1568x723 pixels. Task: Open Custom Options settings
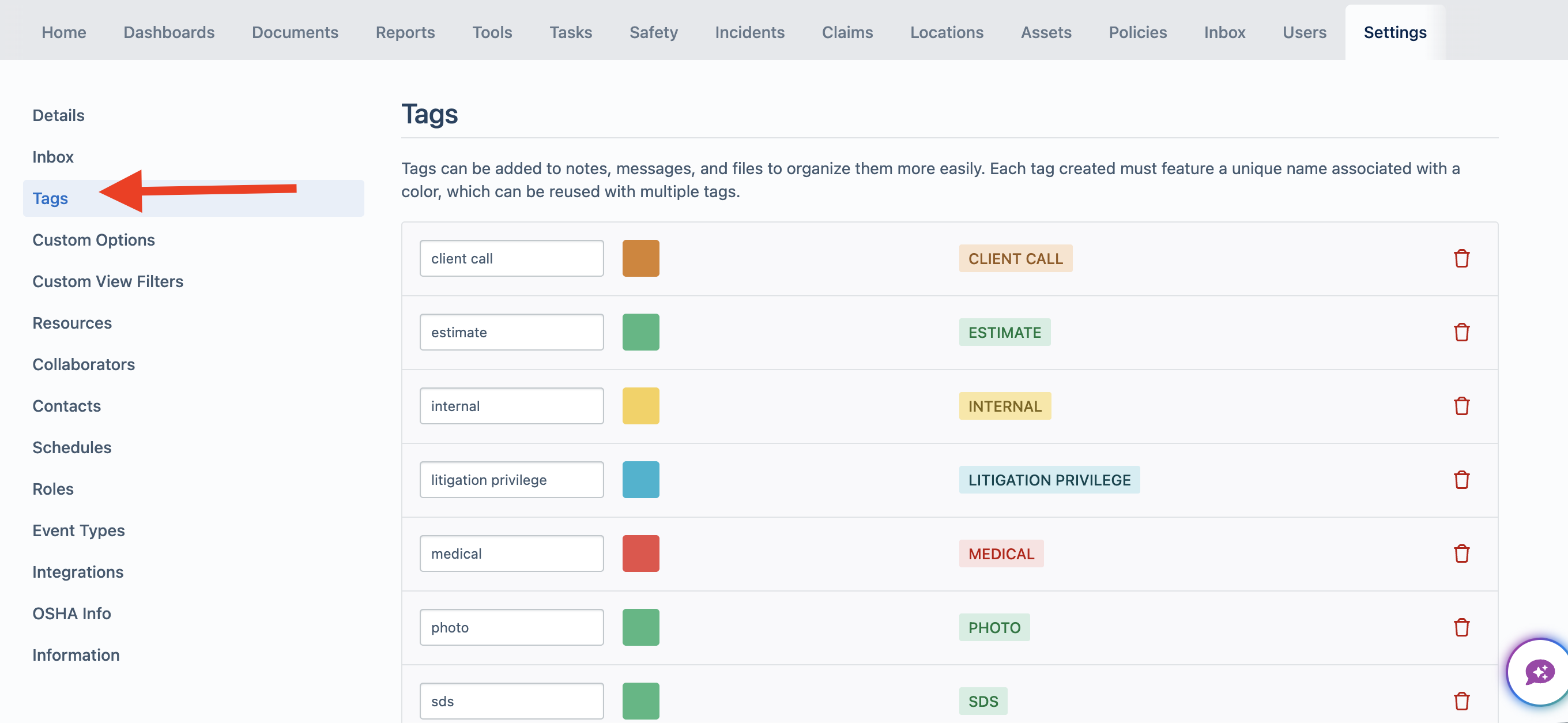click(94, 240)
